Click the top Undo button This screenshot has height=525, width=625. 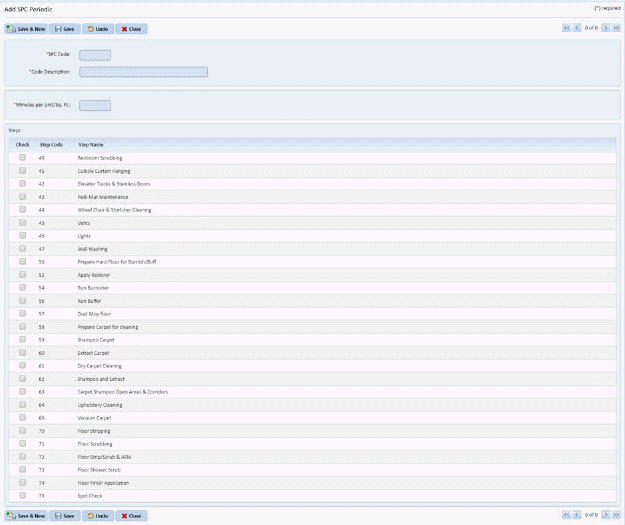tap(97, 29)
